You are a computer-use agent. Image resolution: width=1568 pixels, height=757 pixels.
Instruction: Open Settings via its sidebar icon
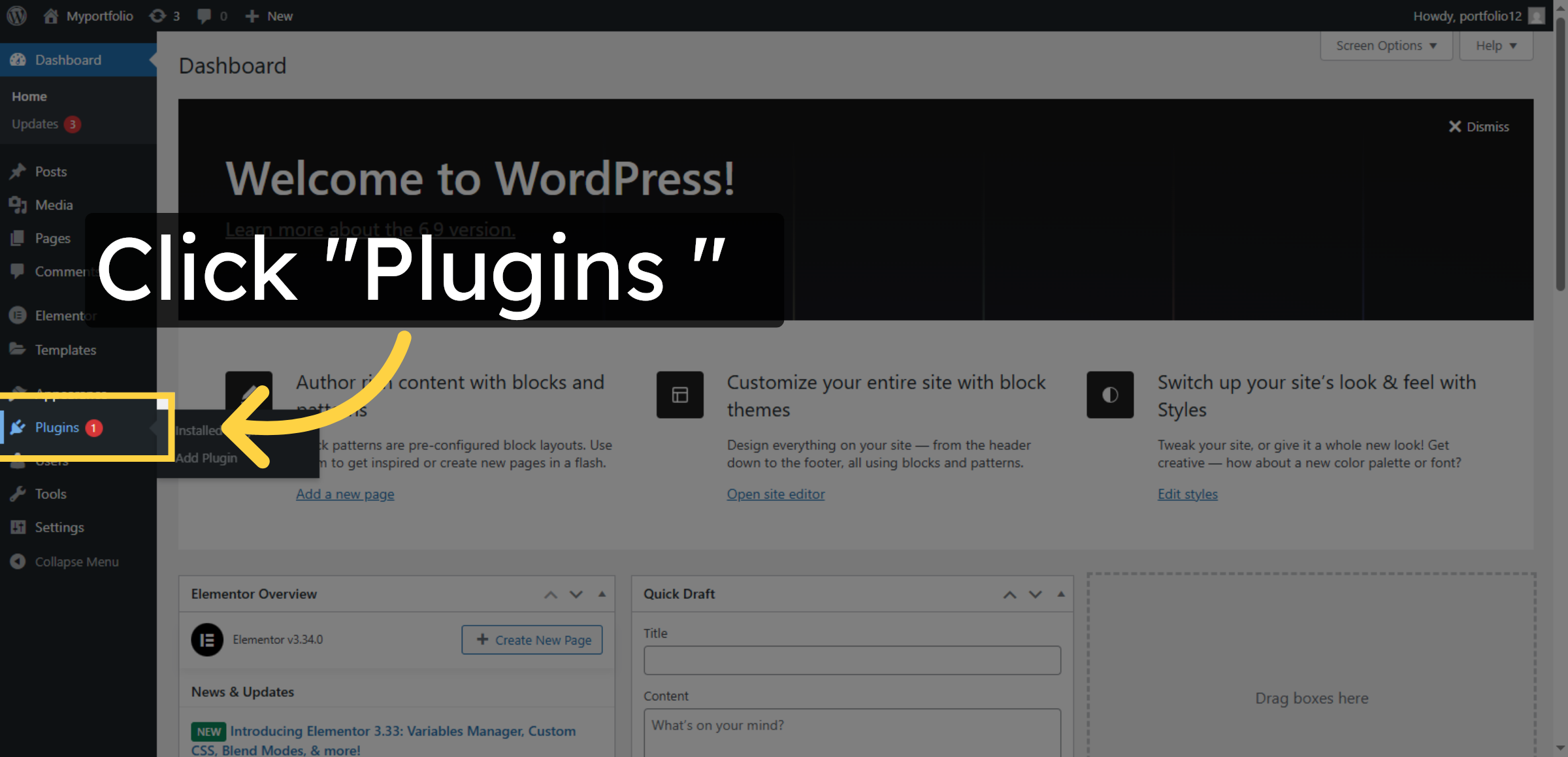(19, 527)
